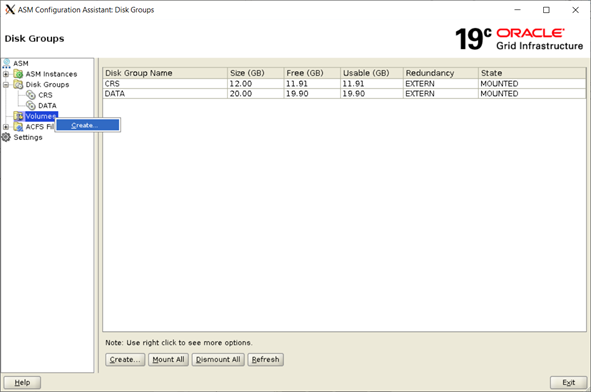The height and width of the screenshot is (392, 591).
Task: Click the Volumes folder icon
Action: 18,116
